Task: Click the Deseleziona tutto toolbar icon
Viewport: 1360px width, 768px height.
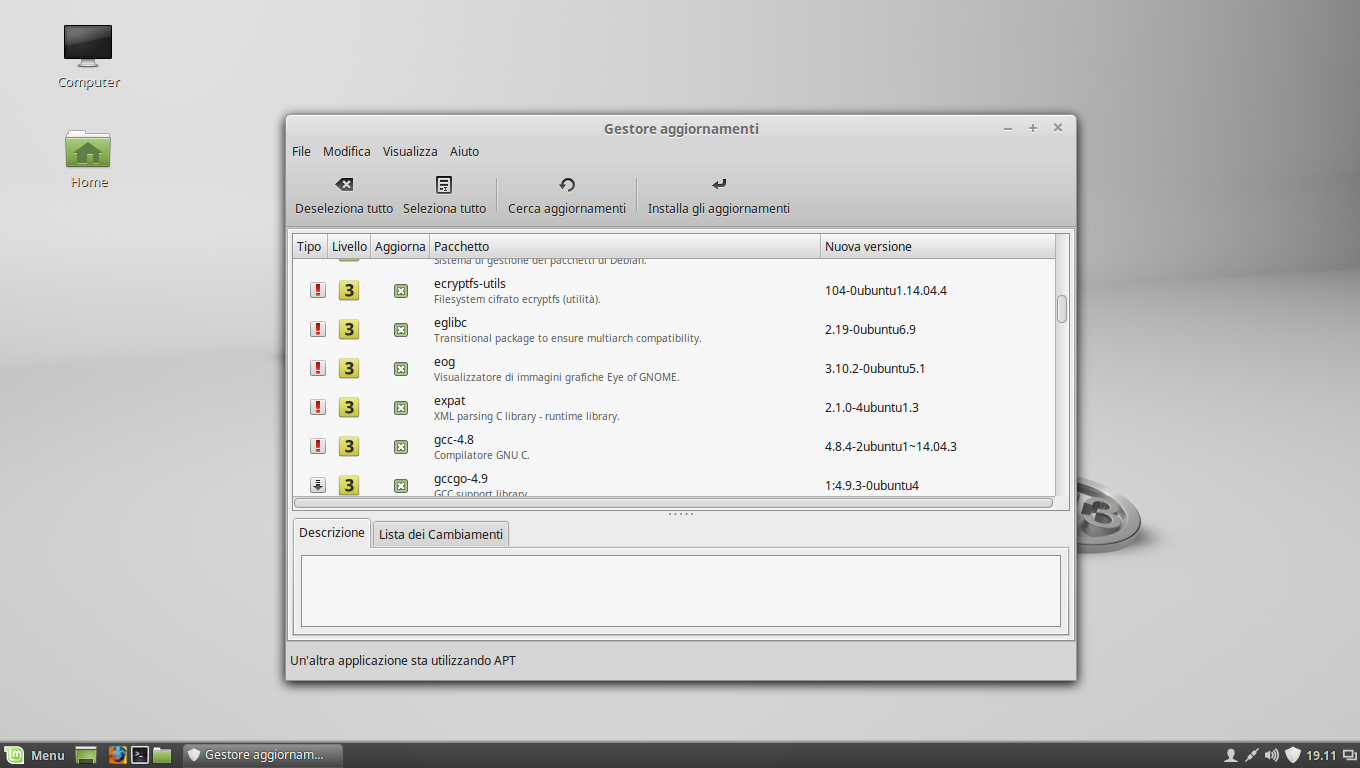Action: (343, 185)
